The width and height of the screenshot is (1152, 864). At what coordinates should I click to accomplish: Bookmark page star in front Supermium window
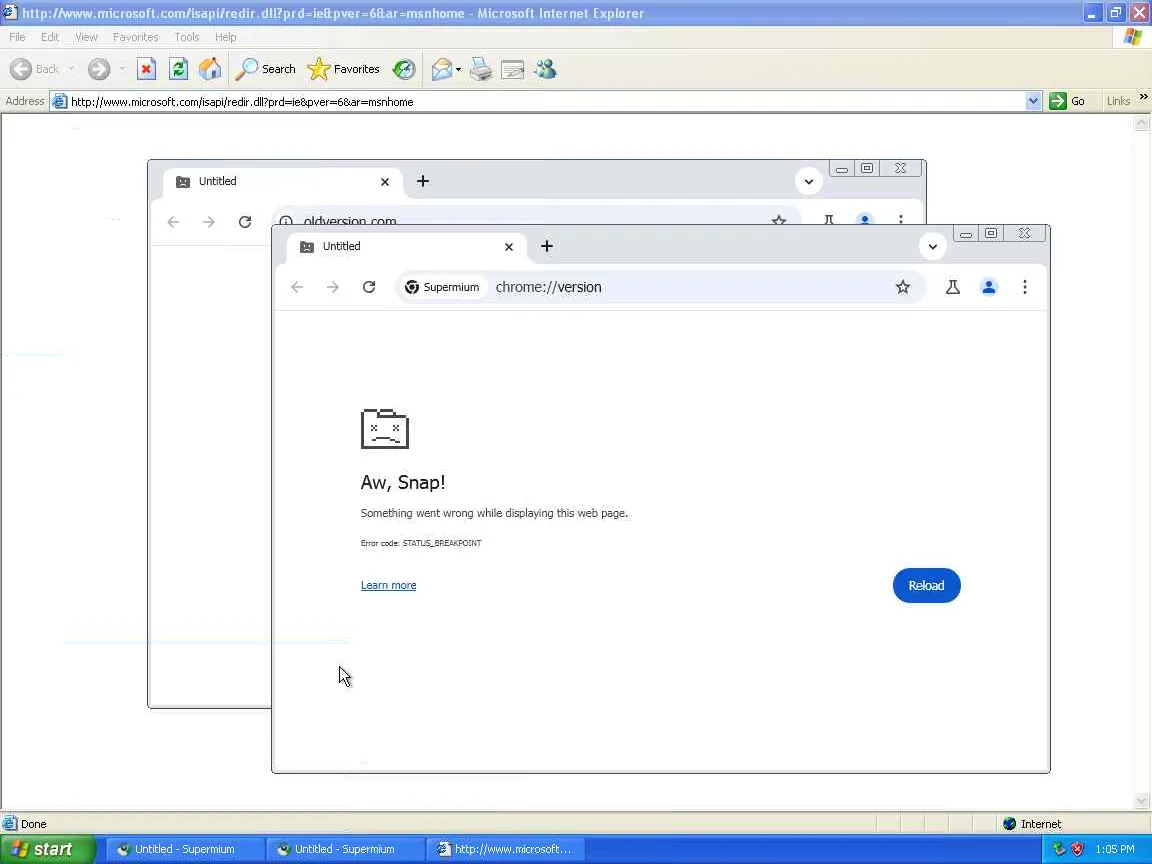pyautogui.click(x=902, y=287)
